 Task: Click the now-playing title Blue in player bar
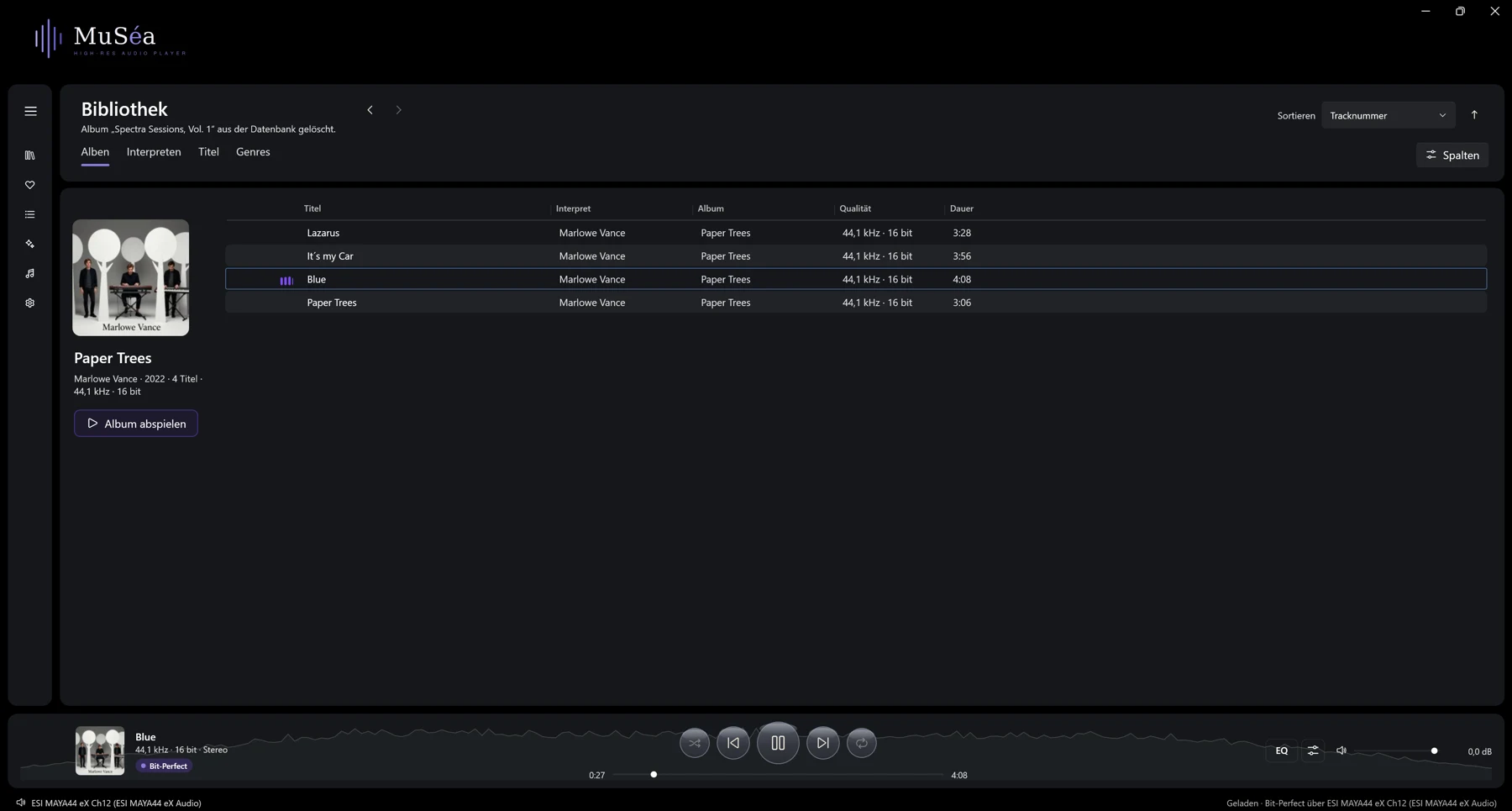[x=145, y=737]
